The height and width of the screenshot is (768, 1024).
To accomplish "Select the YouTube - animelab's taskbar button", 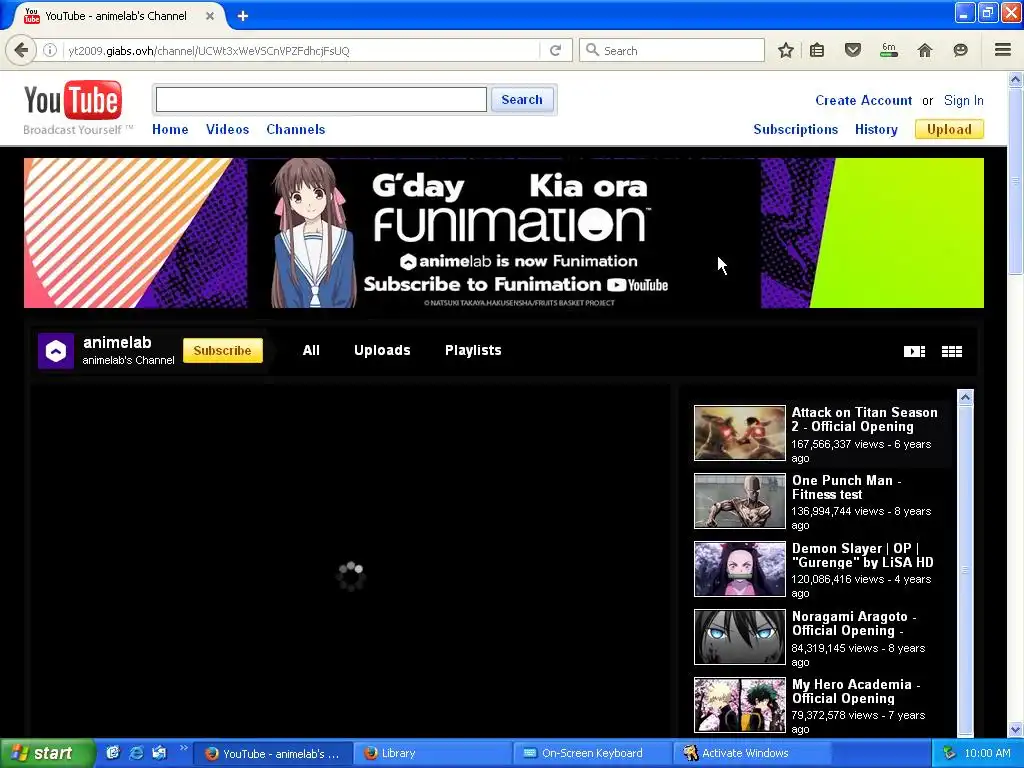I will coord(274,753).
